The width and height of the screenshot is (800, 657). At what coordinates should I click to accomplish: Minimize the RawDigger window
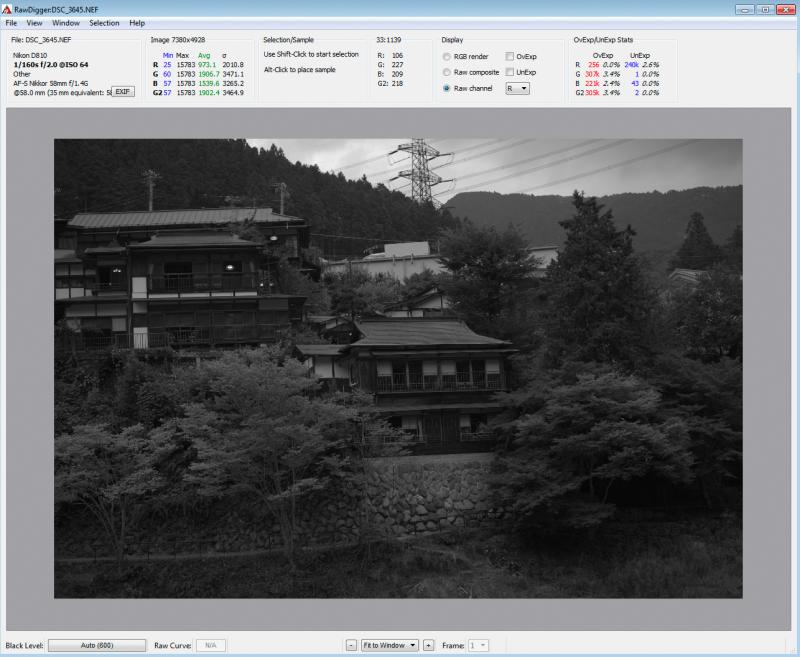pyautogui.click(x=745, y=9)
